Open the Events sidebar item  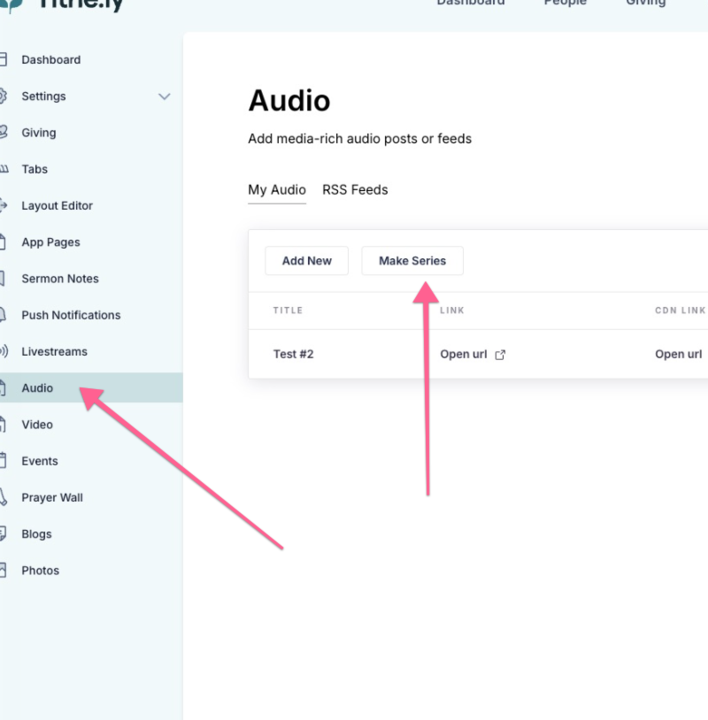[x=39, y=461]
